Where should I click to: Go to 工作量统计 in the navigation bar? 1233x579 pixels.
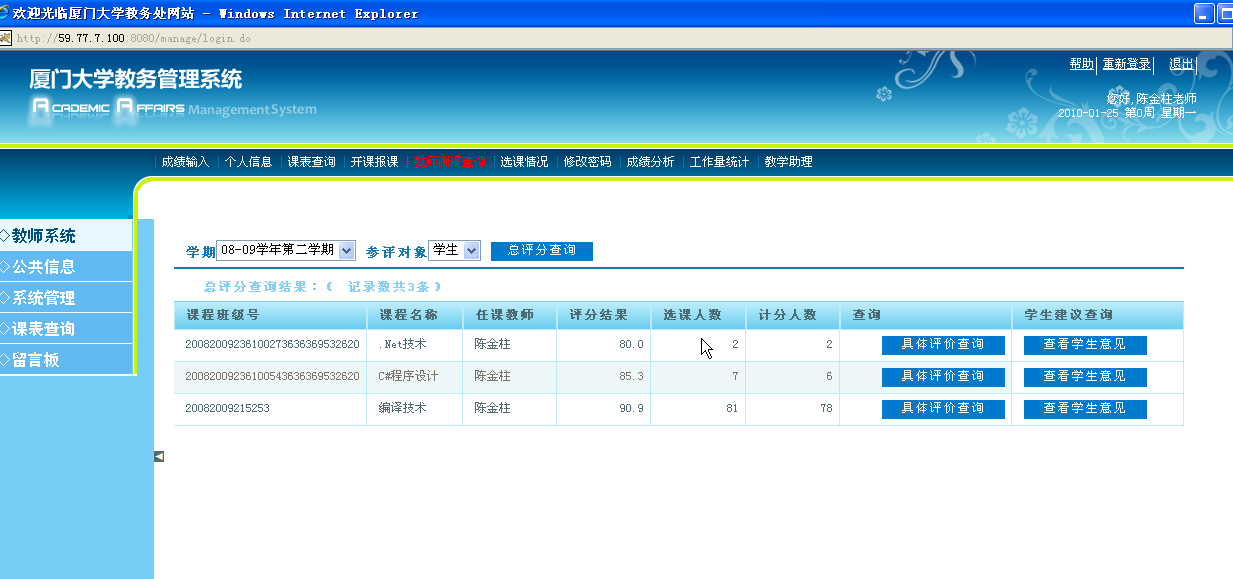pos(719,162)
